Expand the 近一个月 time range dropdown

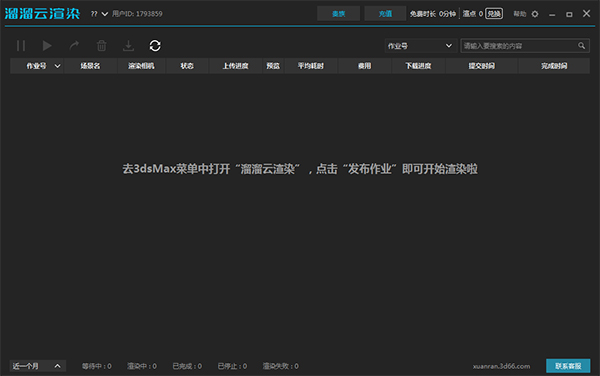click(38, 366)
